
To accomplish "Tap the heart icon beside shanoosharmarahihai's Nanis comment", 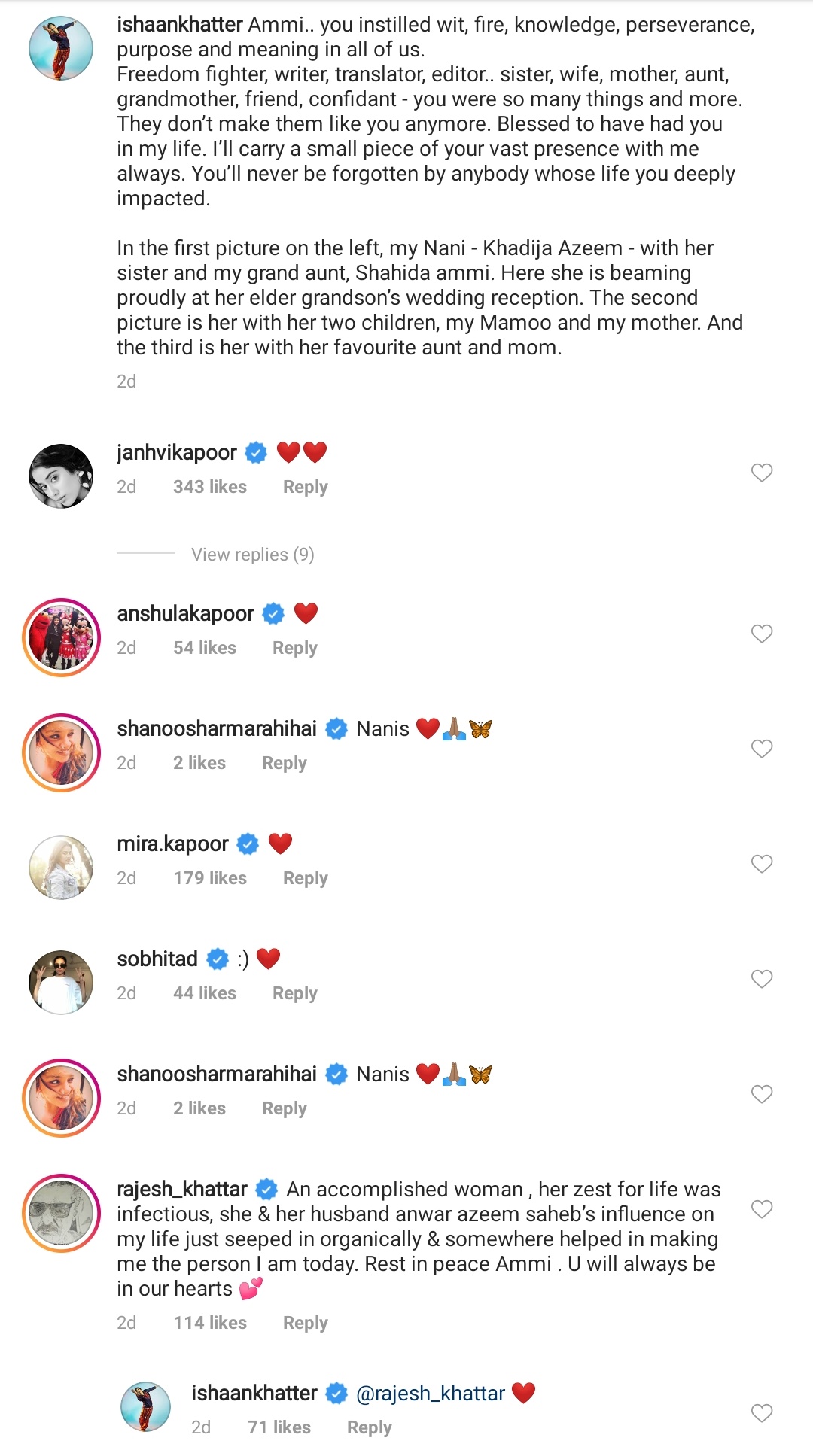I will 761,748.
